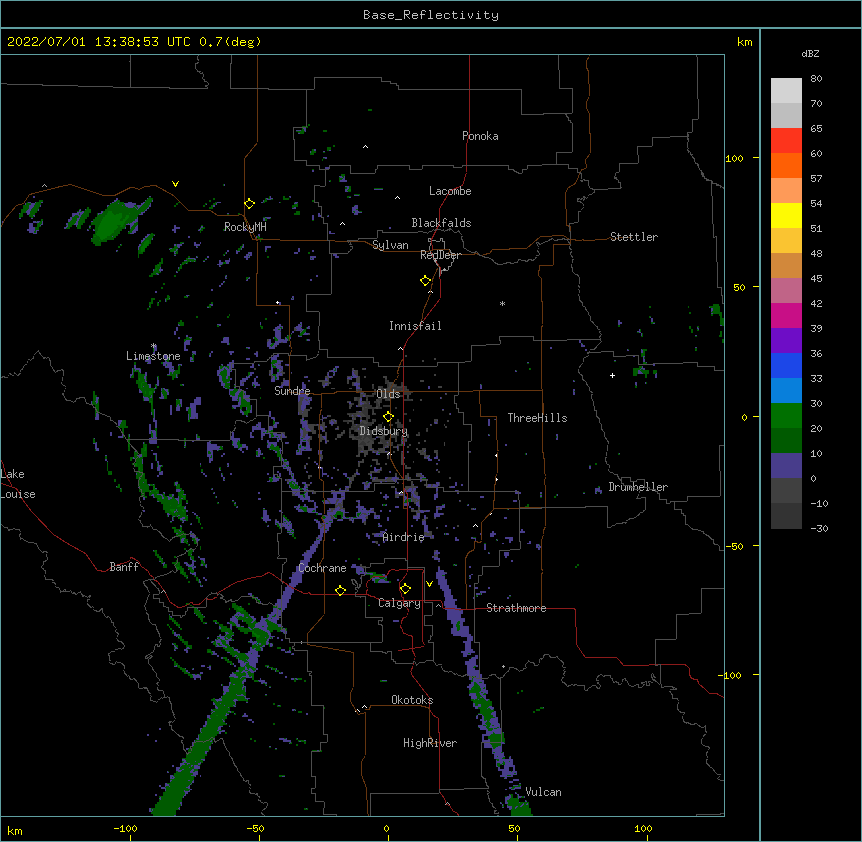Pick the magenta 39-42 dBZ legend swatch

click(x=786, y=315)
